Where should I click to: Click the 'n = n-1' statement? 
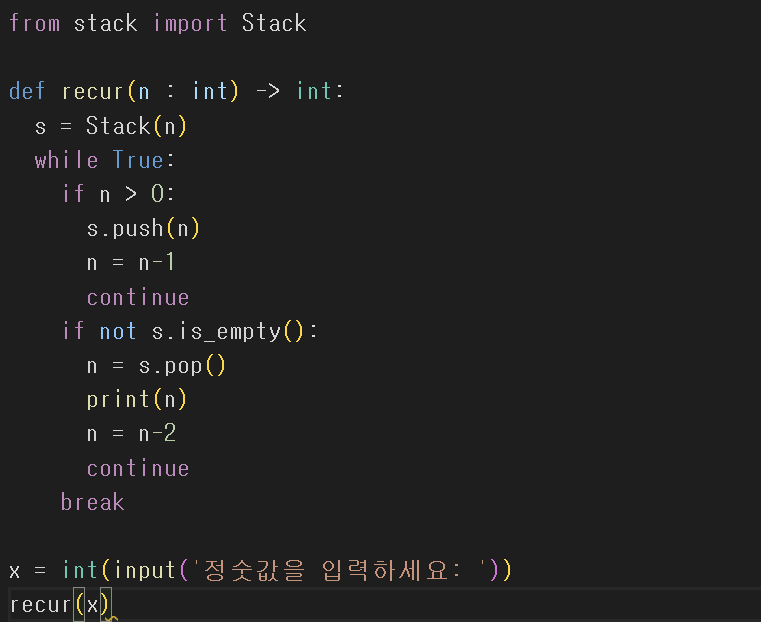click(x=131, y=262)
